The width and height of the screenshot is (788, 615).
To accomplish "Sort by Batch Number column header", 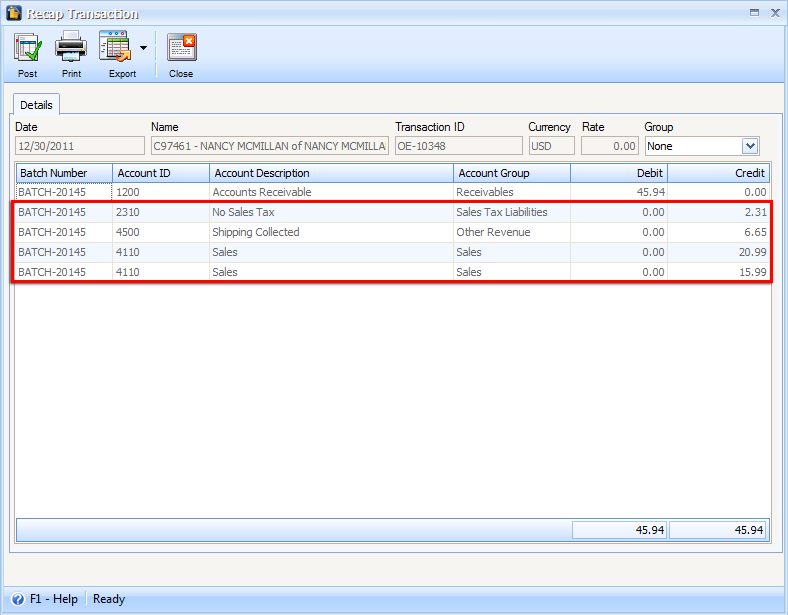I will click(x=64, y=173).
